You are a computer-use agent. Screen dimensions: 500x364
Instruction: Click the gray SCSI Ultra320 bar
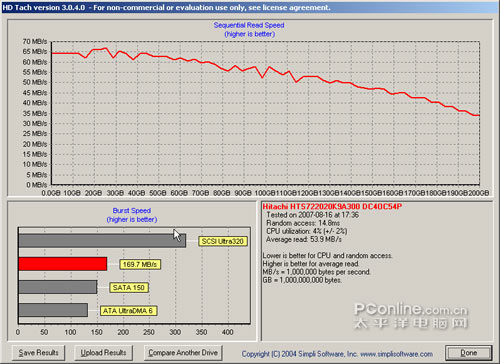pos(102,241)
